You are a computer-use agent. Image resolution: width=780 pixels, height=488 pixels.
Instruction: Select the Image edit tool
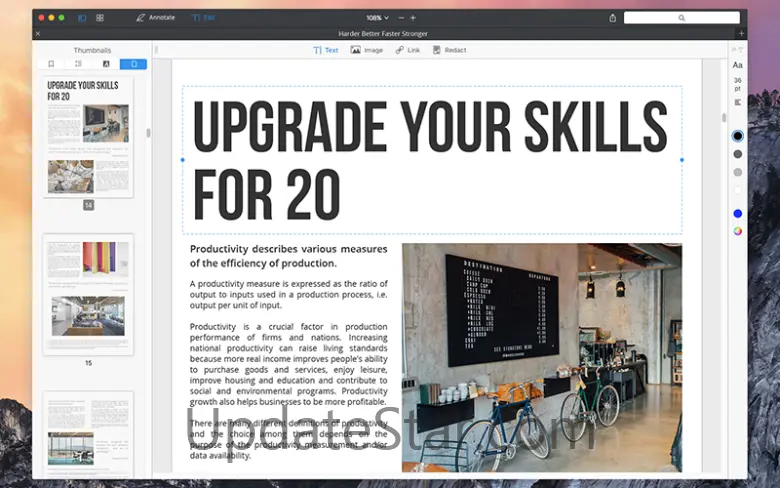(x=367, y=50)
